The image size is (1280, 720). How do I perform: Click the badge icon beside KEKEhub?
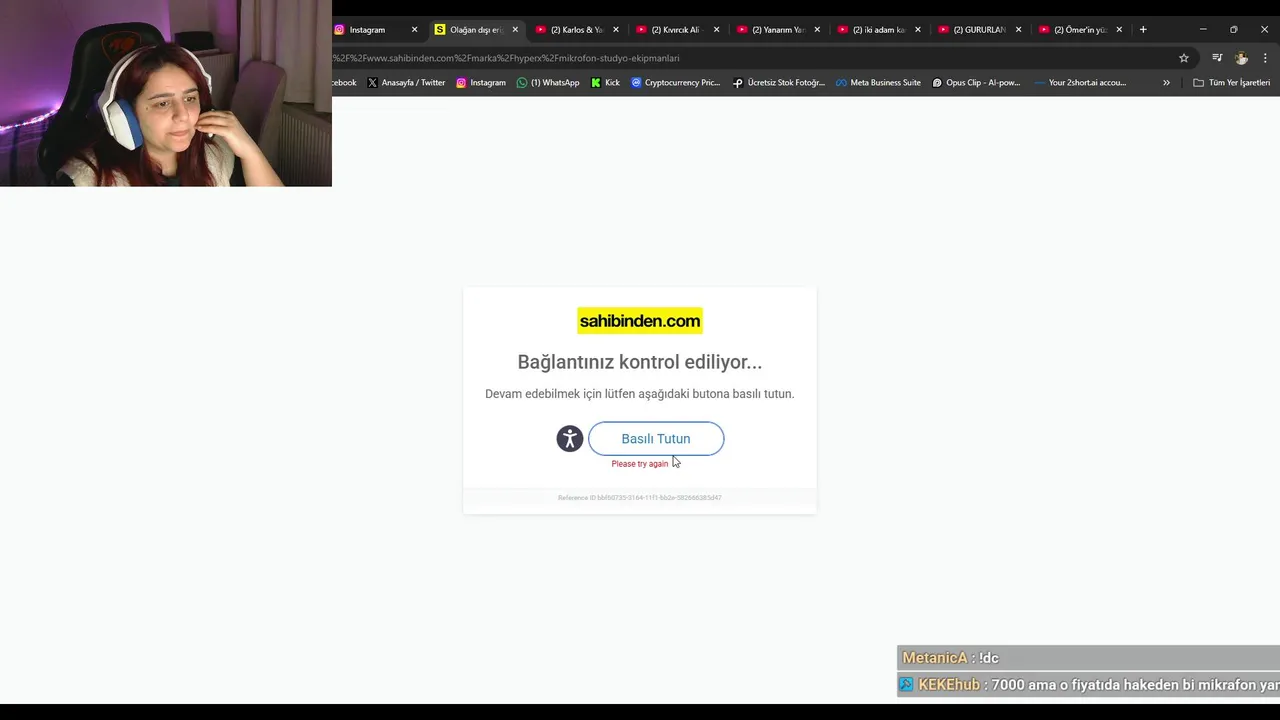tap(906, 685)
